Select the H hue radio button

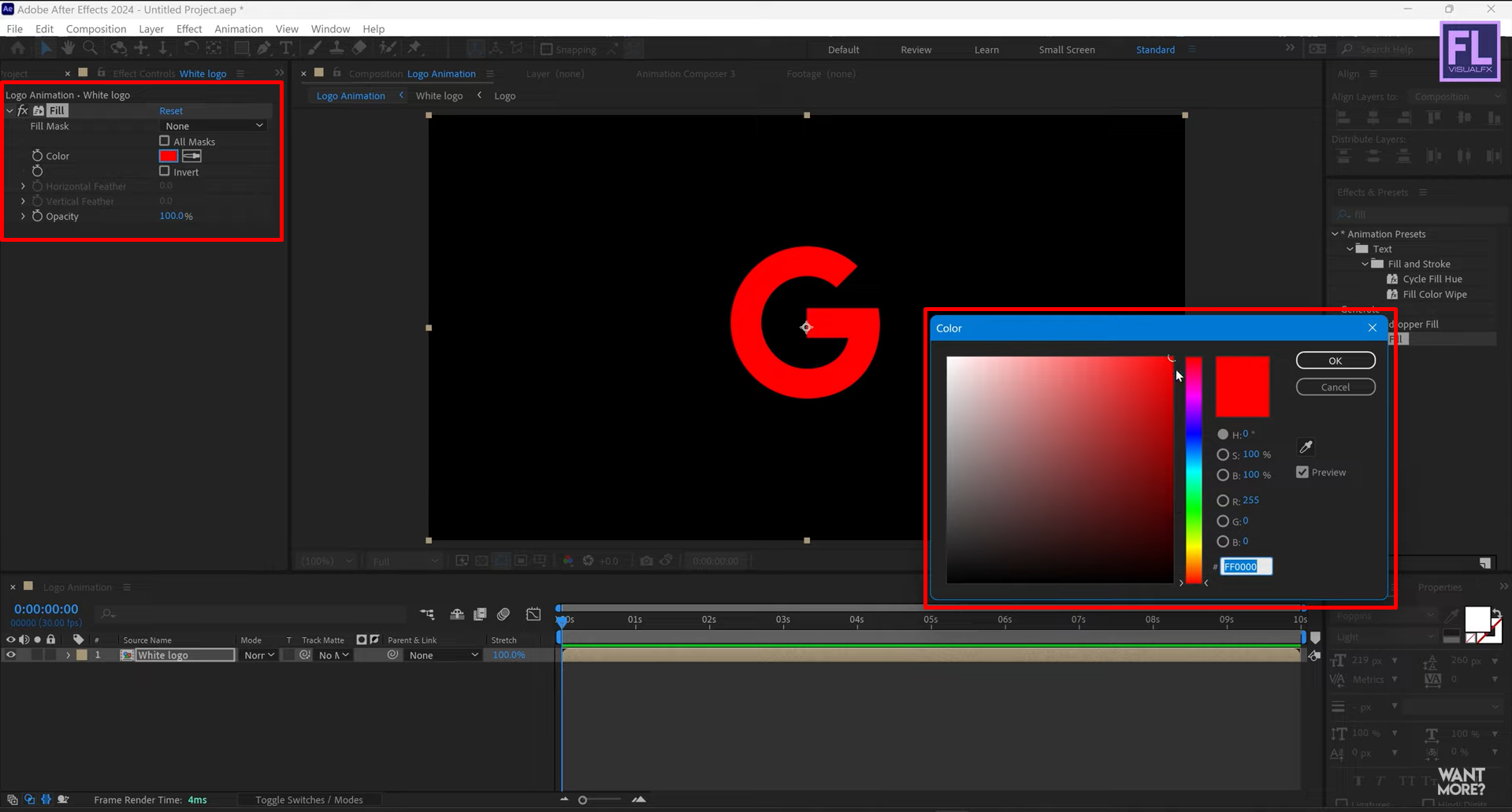coord(1223,434)
